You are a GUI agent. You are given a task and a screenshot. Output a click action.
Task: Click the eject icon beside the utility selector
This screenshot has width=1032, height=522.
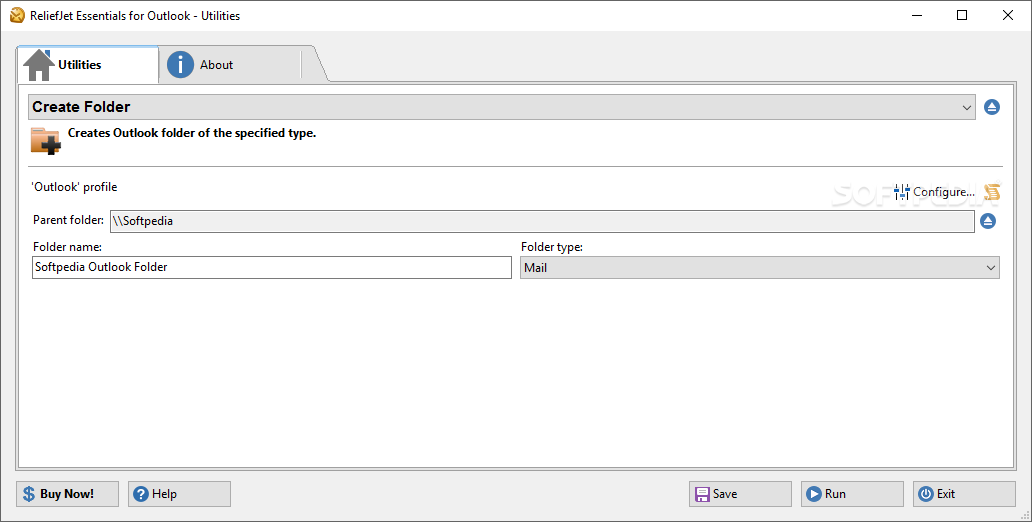click(x=992, y=107)
